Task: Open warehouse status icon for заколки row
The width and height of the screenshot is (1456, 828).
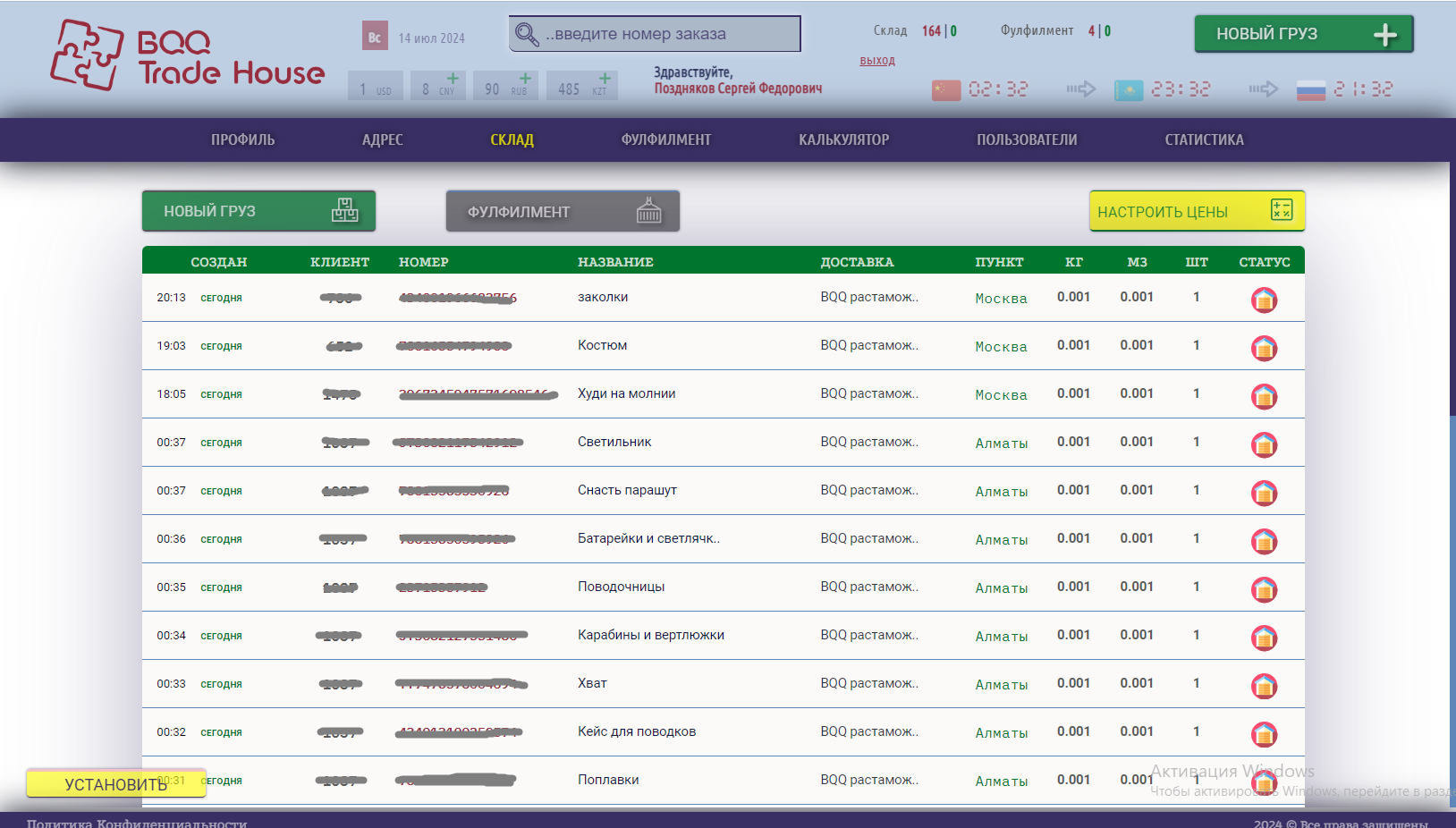Action: tap(1264, 300)
